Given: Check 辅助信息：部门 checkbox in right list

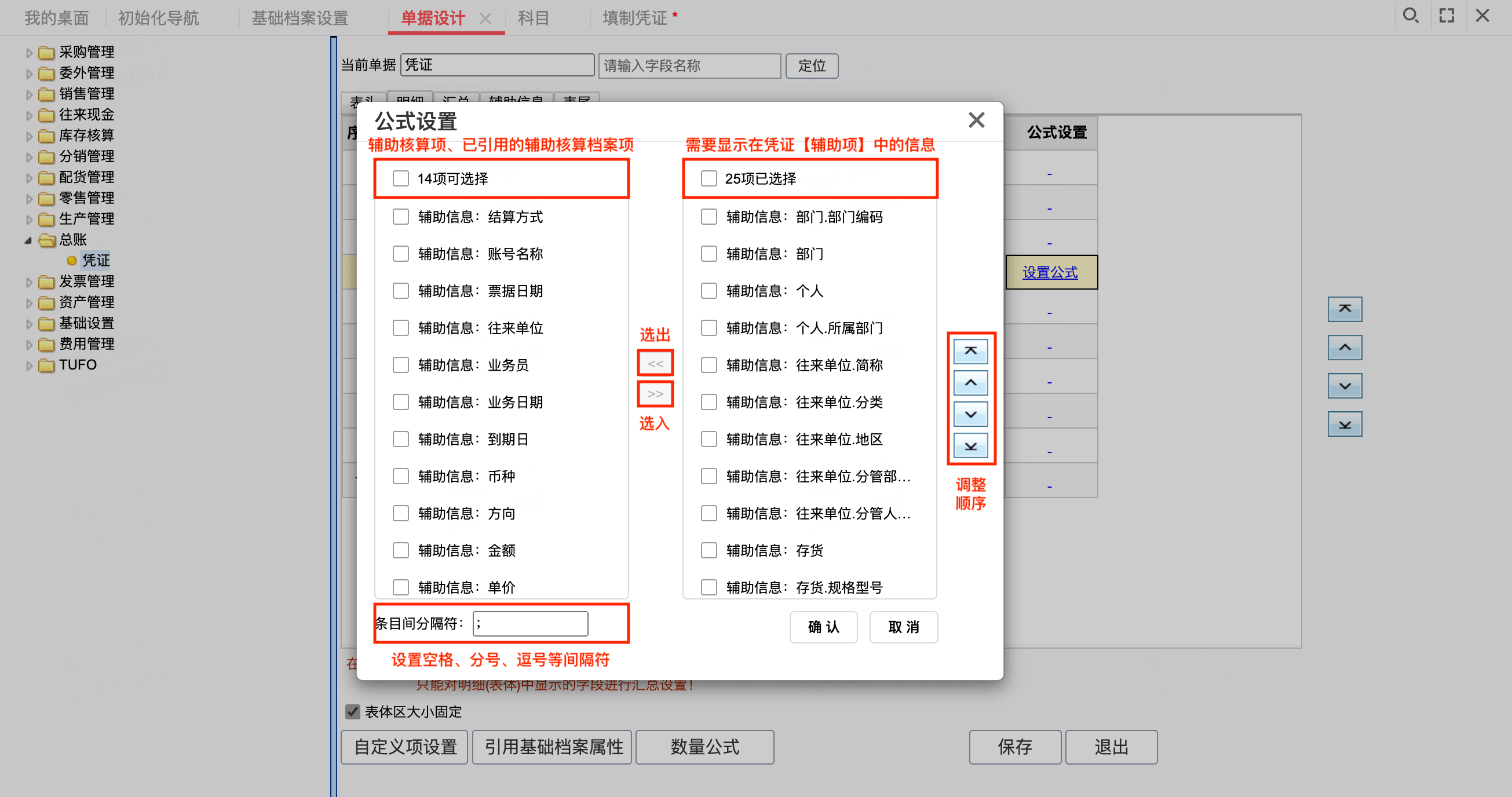Looking at the screenshot, I should coord(709,254).
